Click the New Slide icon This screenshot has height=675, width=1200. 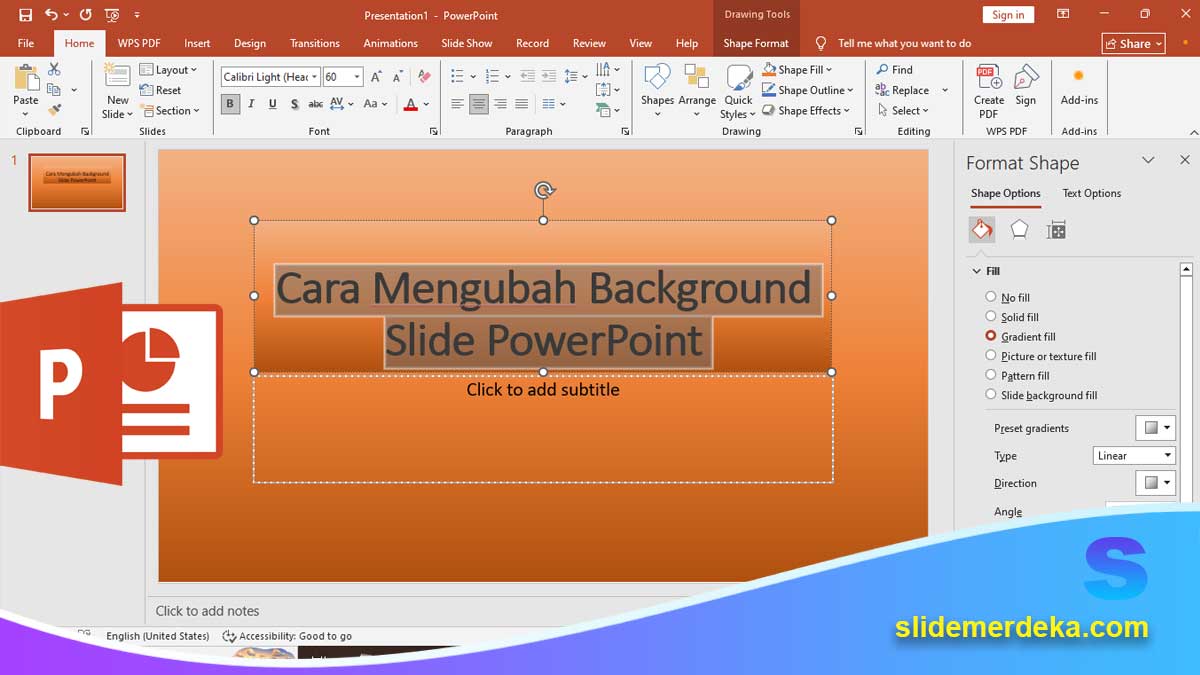click(117, 78)
